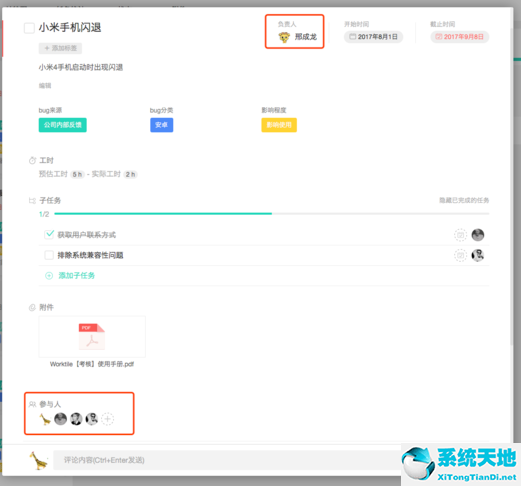
Task: Edit estimated hours value 5 h
Action: pos(77,174)
